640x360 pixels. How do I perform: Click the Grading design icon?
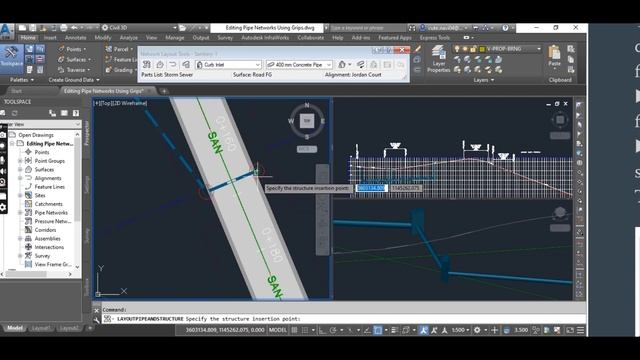click(x=109, y=70)
